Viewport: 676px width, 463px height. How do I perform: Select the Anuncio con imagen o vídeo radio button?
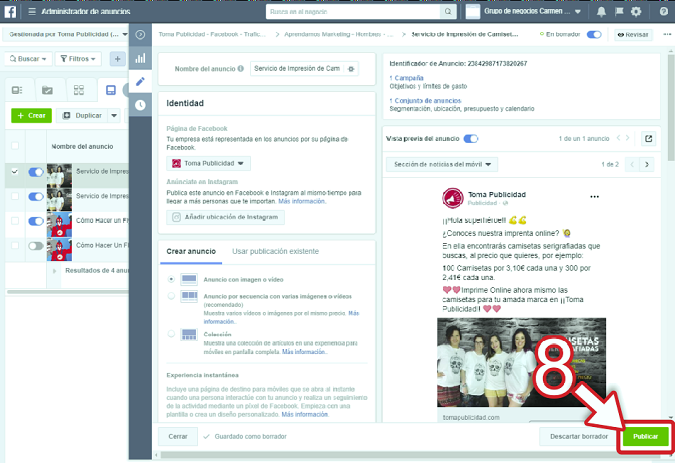(171, 279)
